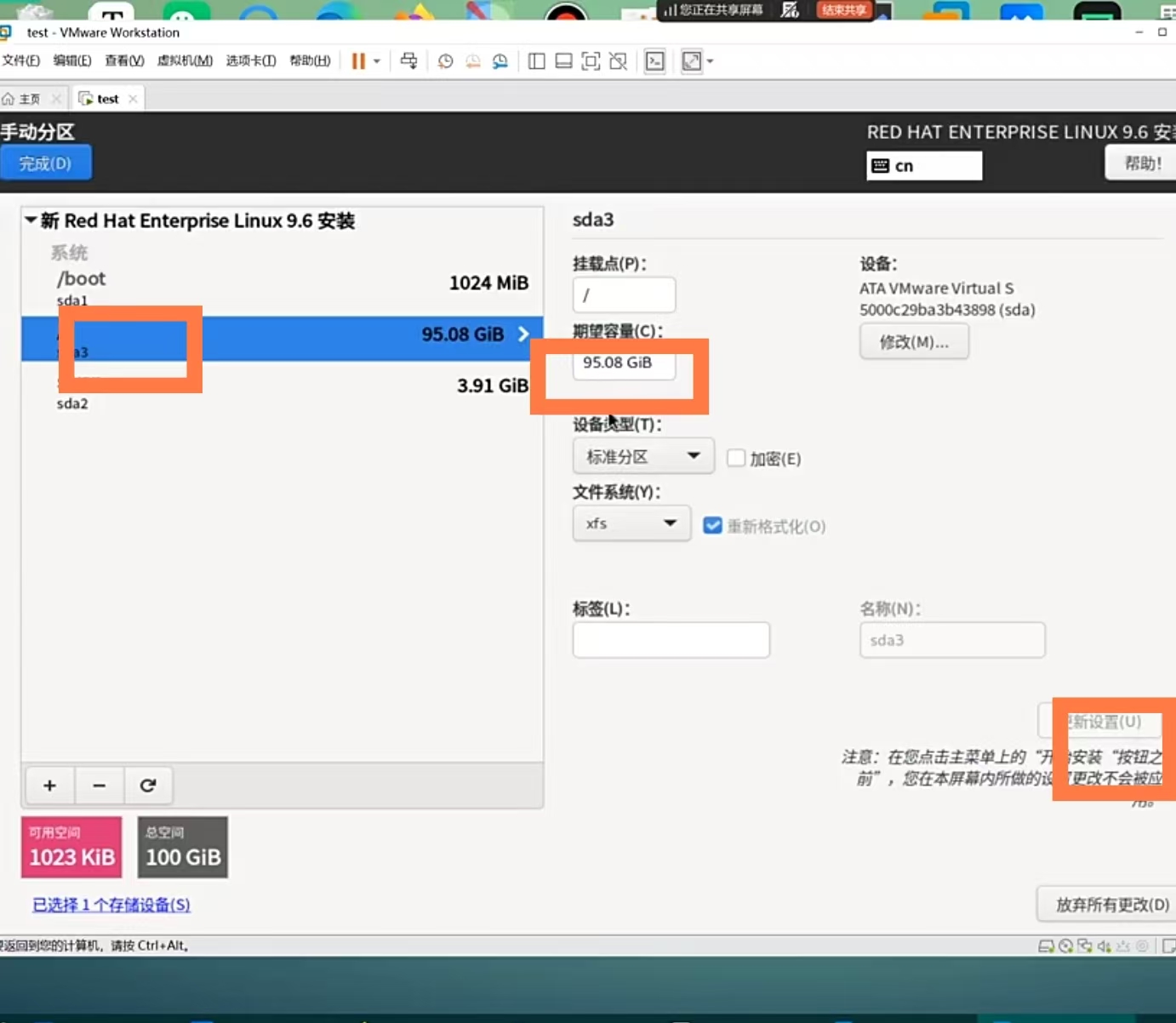1176x1023 pixels.
Task: Click the VMware Workstation title bar icon
Action: click(7, 32)
